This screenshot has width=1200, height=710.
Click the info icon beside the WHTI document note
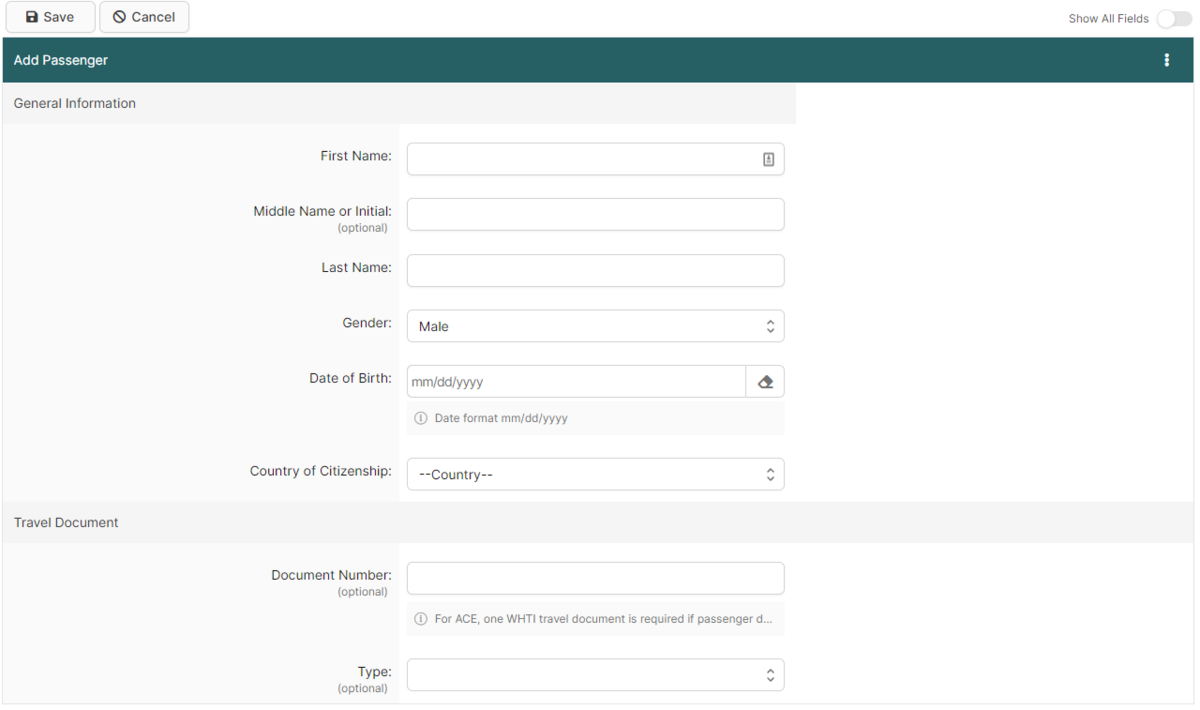coord(420,619)
